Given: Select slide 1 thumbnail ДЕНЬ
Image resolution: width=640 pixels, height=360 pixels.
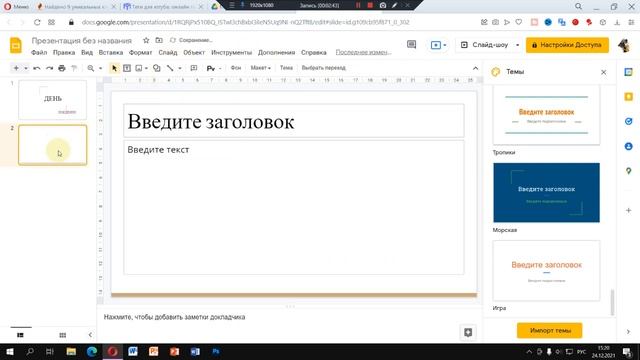Looking at the screenshot, I should [x=53, y=100].
